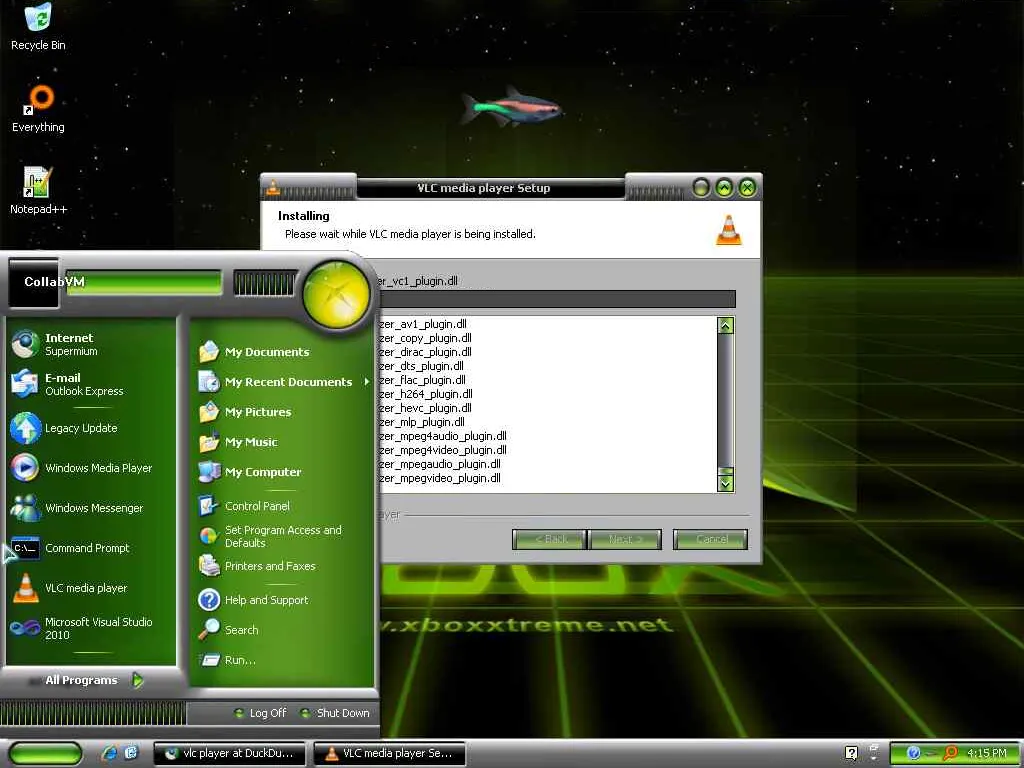Click the disabled Next button in VLC Setup
1024x768 pixels.
[625, 539]
